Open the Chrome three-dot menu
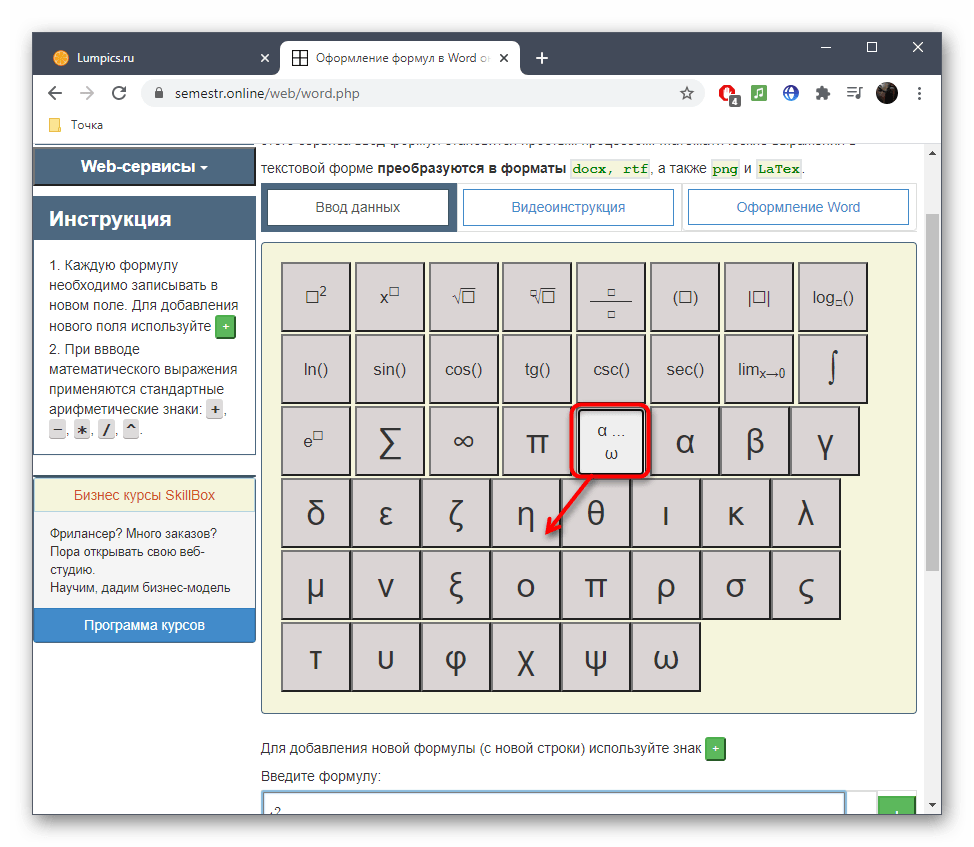974x847 pixels. [919, 94]
